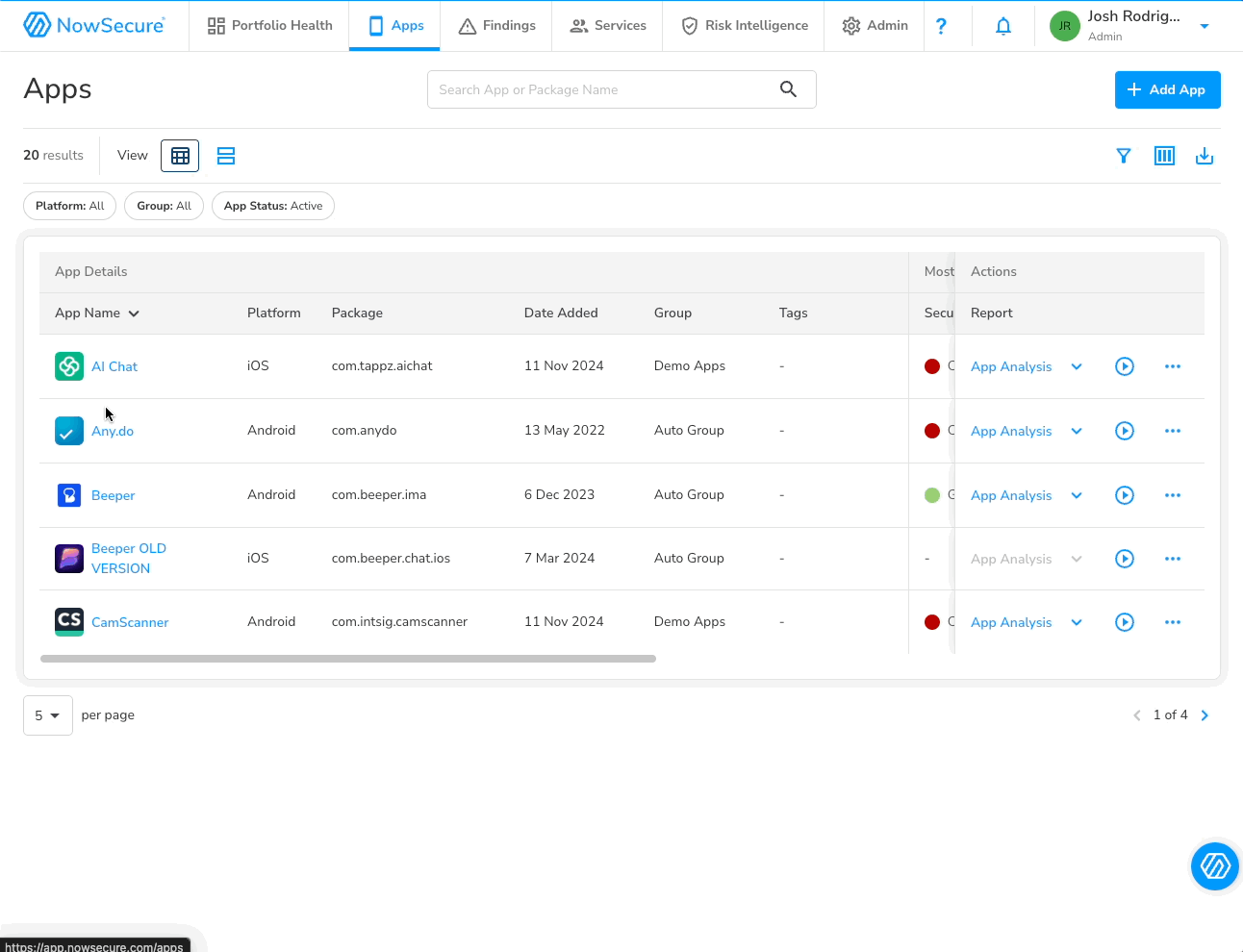Open the NowSecure floating chat widget
The height and width of the screenshot is (952, 1243).
(1215, 866)
